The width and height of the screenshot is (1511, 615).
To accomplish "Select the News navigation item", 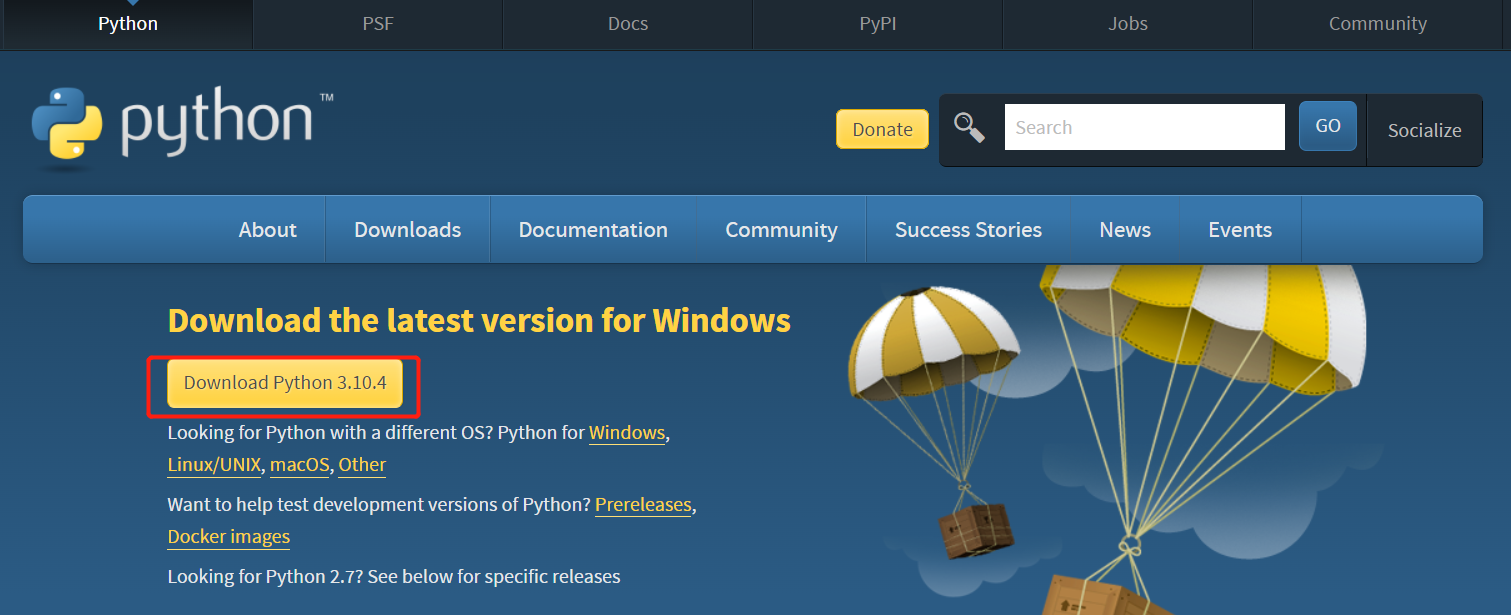I will 1125,230.
